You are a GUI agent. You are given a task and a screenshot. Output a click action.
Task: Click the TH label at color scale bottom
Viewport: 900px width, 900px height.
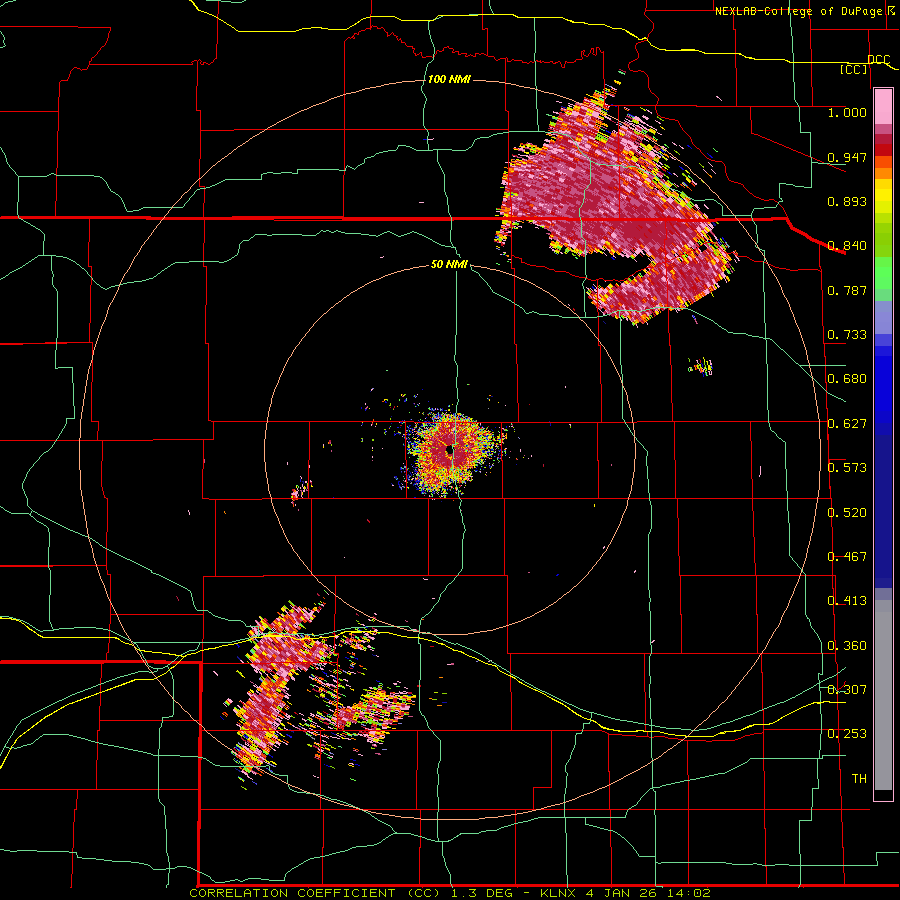point(859,779)
